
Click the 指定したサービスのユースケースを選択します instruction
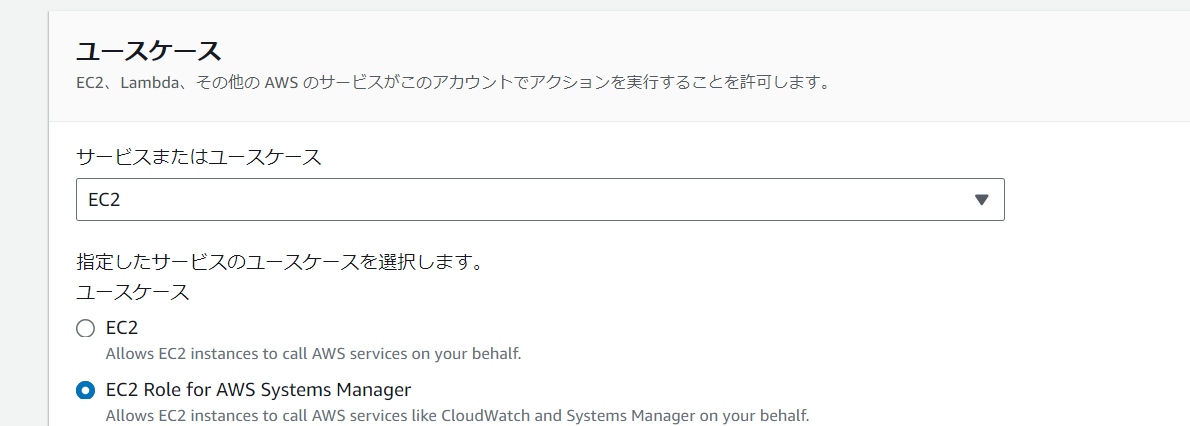pyautogui.click(x=280, y=264)
